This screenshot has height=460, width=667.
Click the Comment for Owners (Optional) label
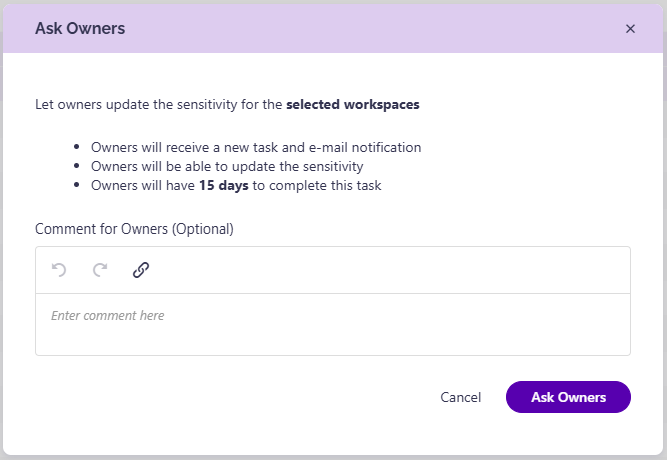(x=134, y=229)
